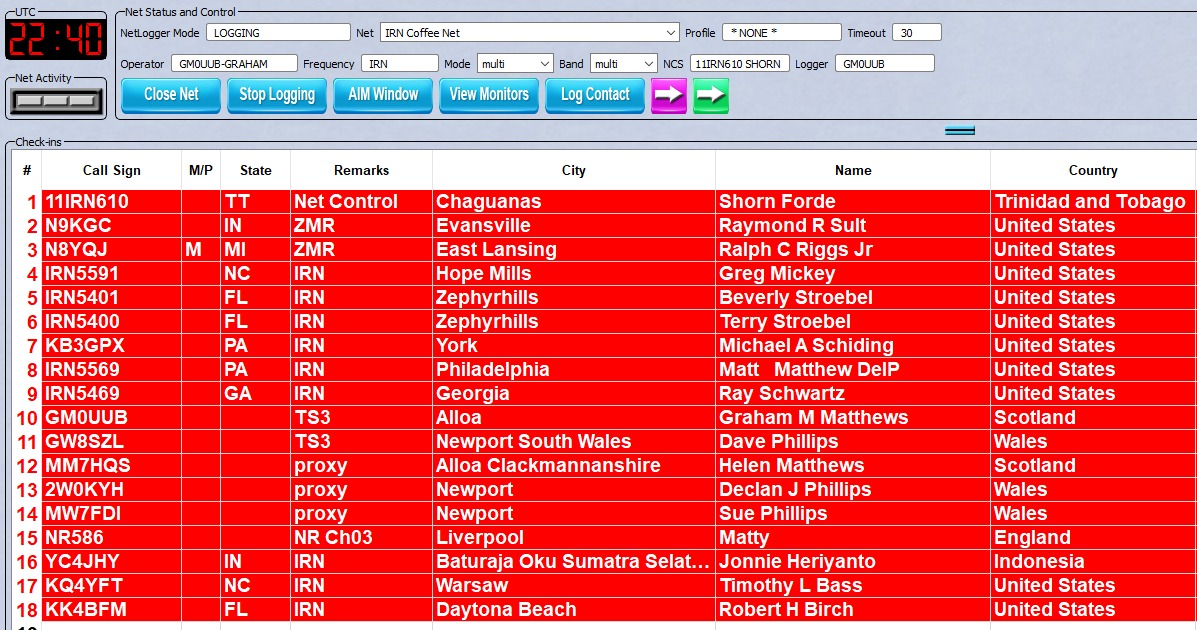Click the Country column header
Viewport: 1197px width, 630px height.
[x=1092, y=170]
